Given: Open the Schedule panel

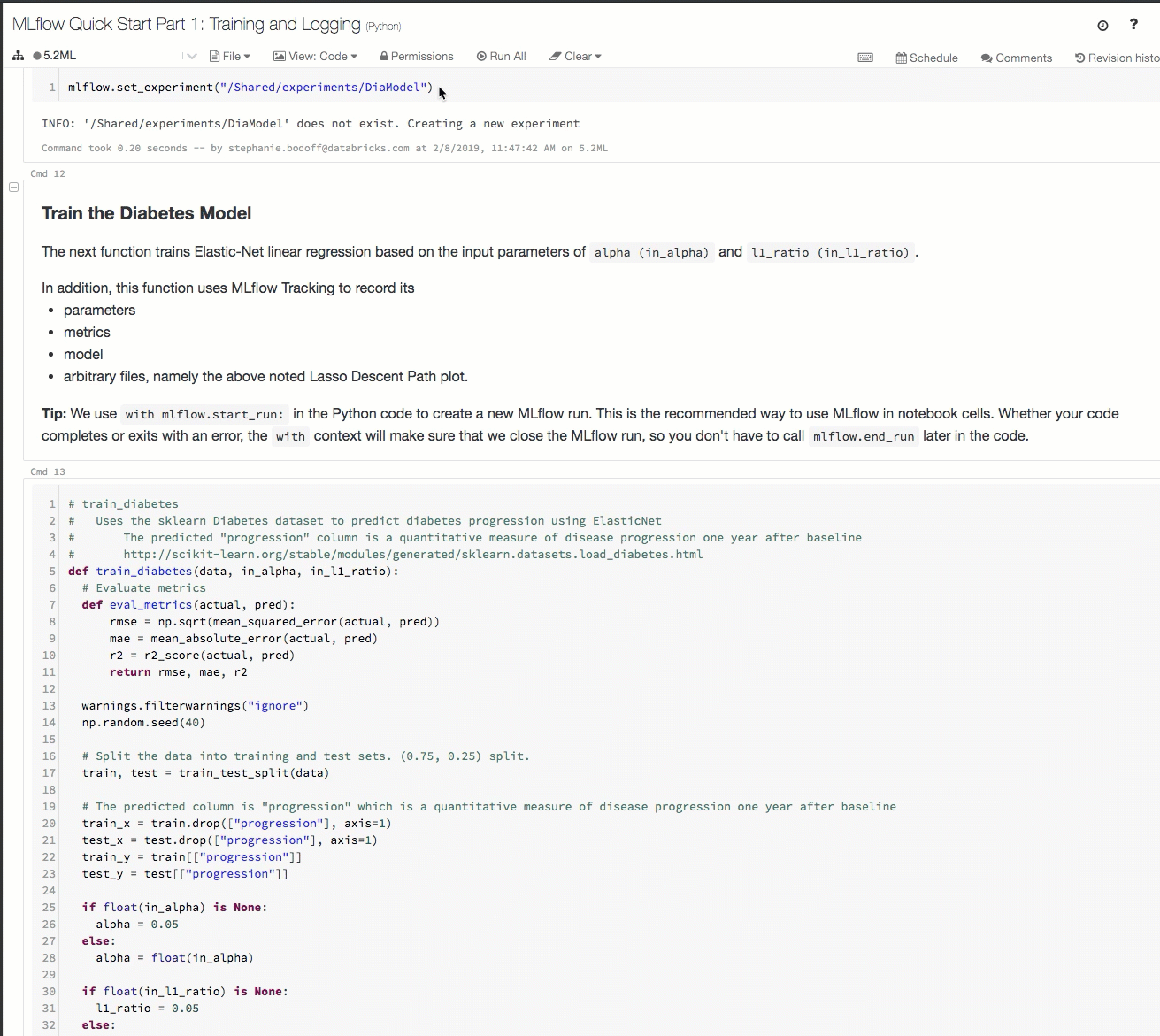Looking at the screenshot, I should pos(927,58).
